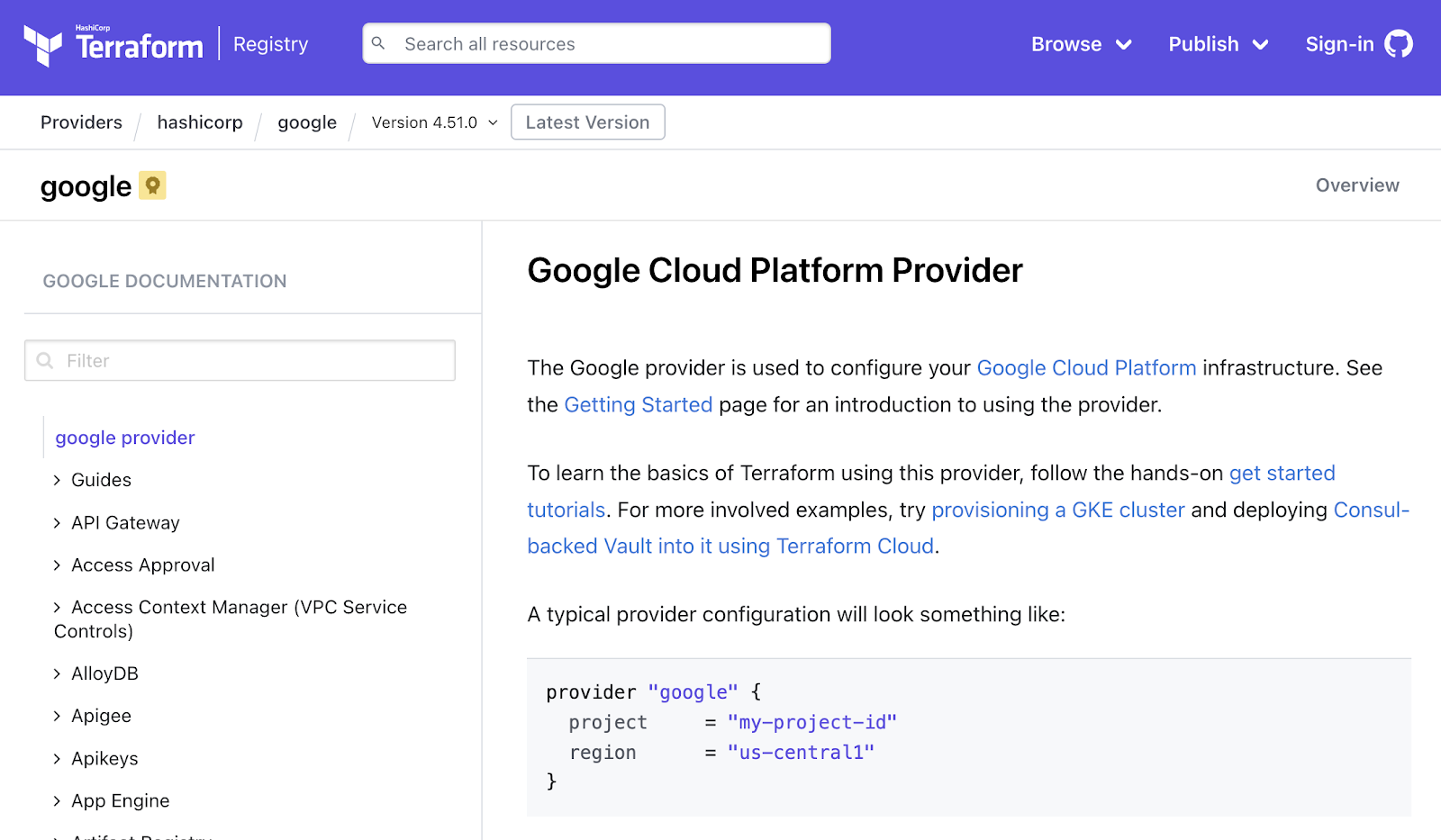Go to the Registry home link
Screen dimensions: 1441x840
(270, 44)
